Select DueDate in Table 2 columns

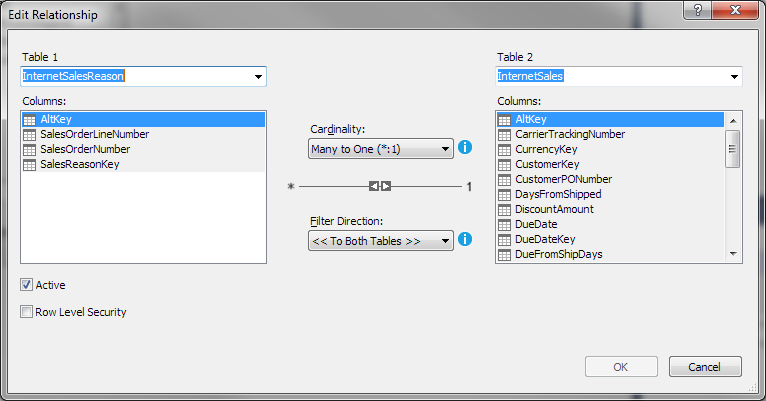(610, 224)
